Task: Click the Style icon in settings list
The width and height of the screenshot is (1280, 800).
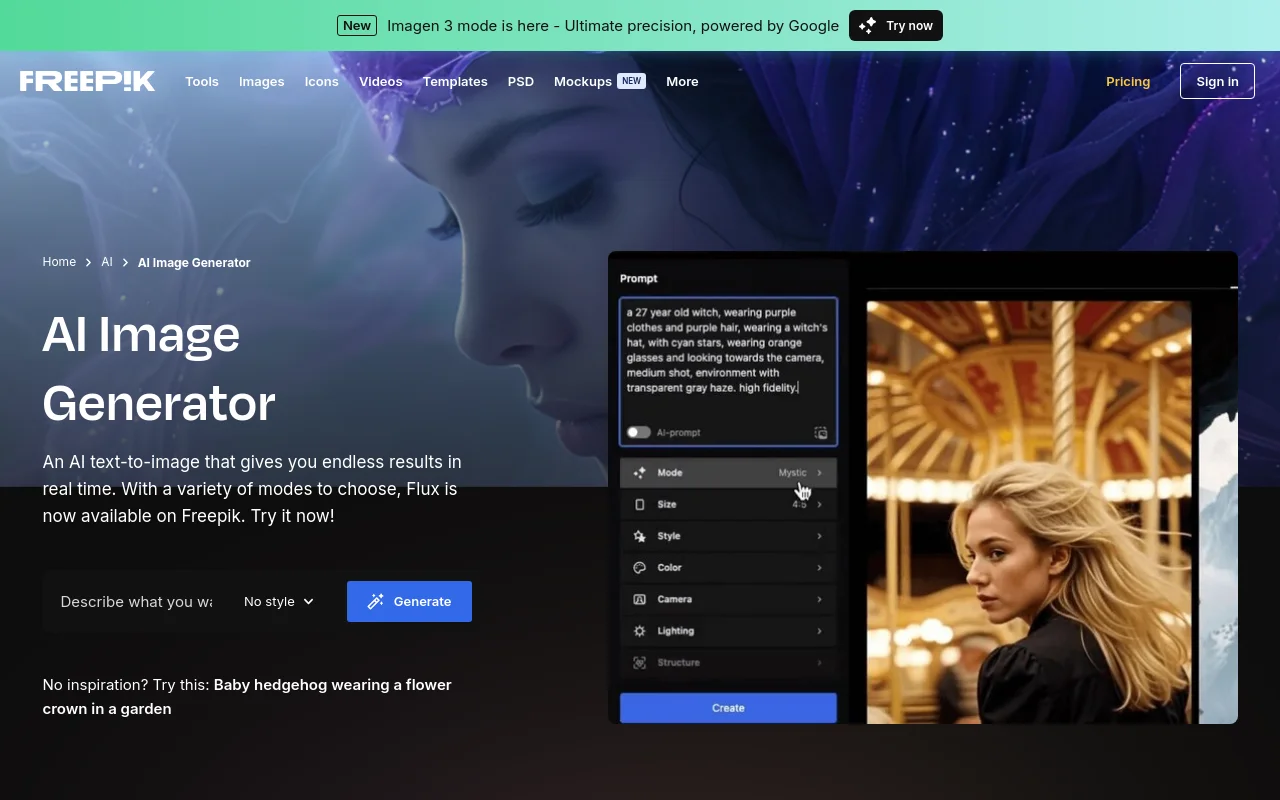Action: coord(640,536)
